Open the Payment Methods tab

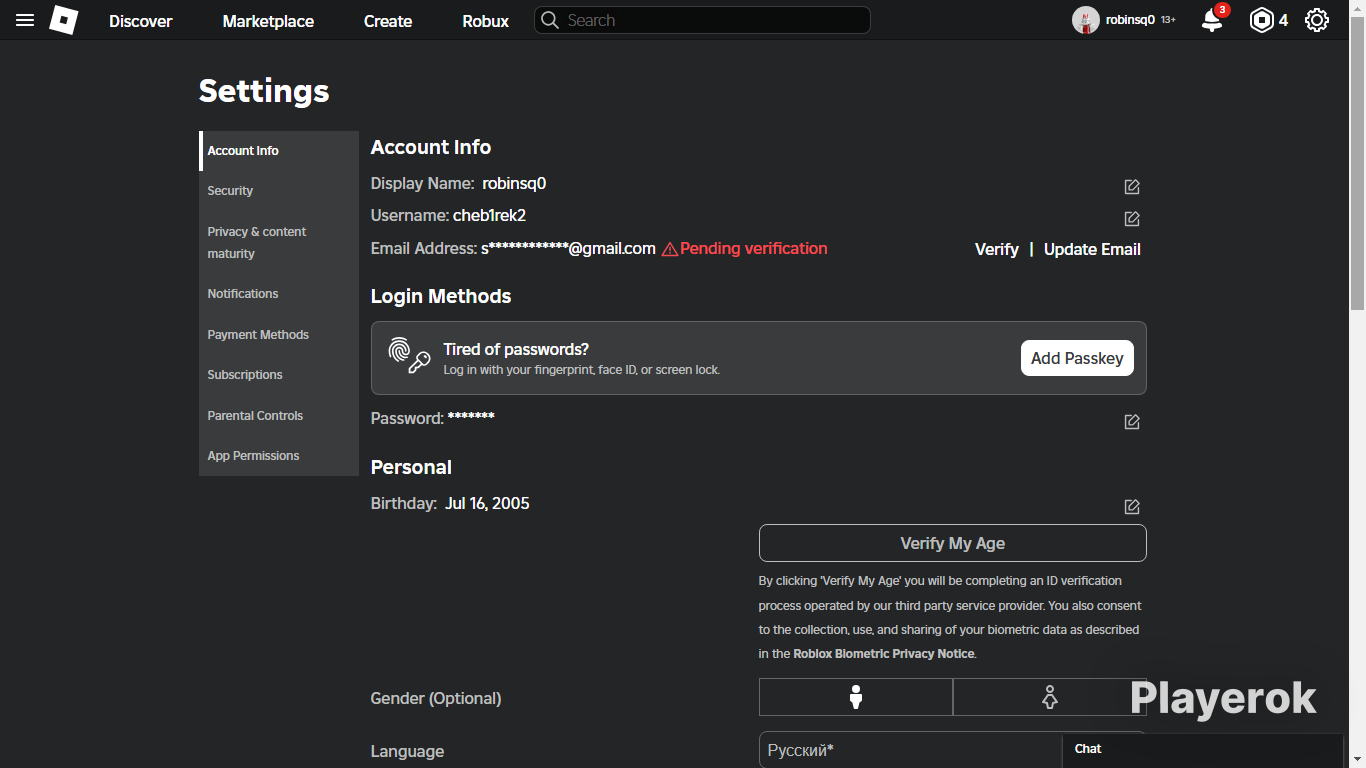pos(279,335)
